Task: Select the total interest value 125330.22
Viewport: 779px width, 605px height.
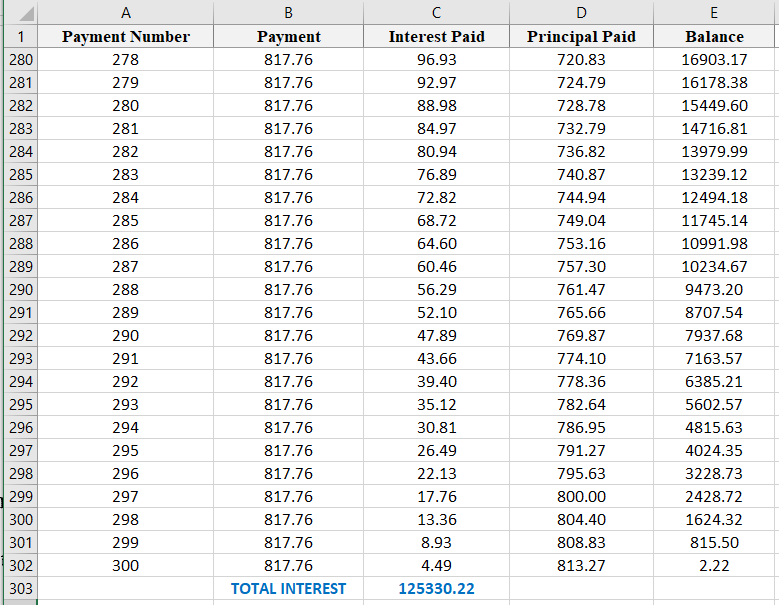Action: 436,589
